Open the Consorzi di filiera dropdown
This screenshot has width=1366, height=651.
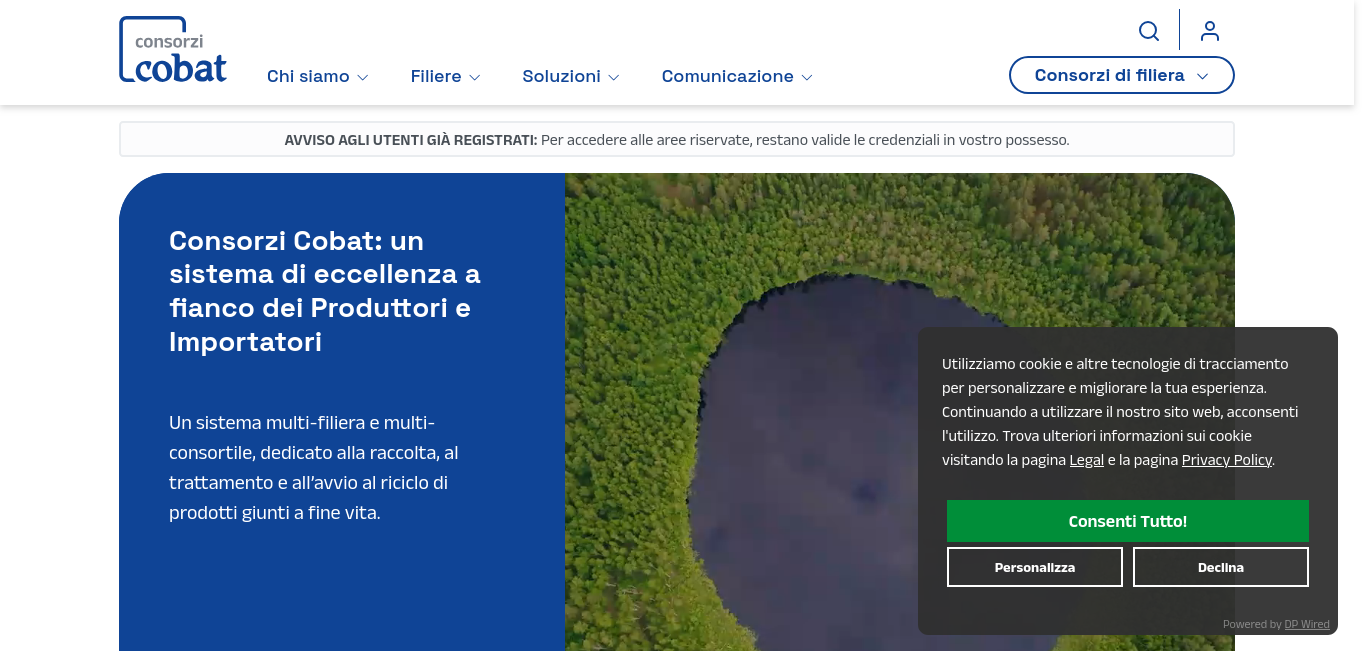(1122, 75)
